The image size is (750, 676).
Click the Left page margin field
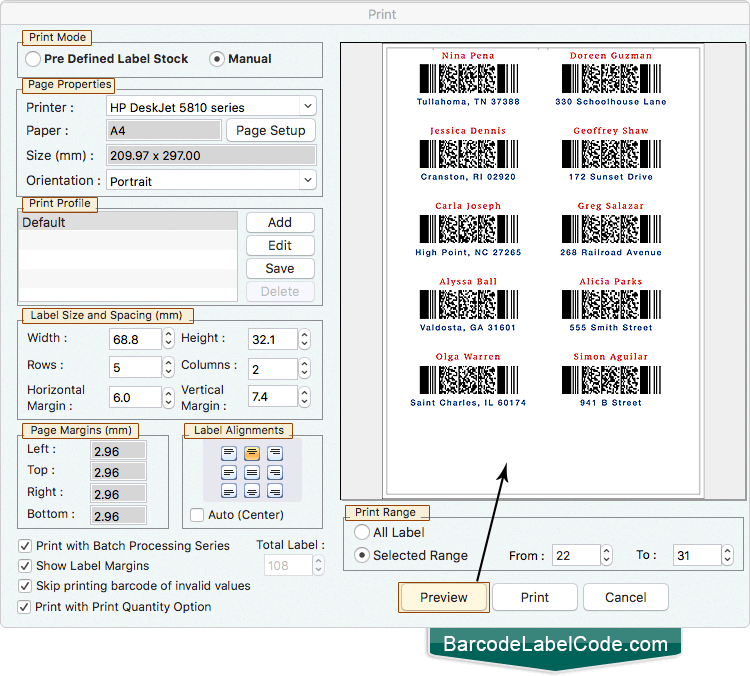pyautogui.click(x=118, y=451)
